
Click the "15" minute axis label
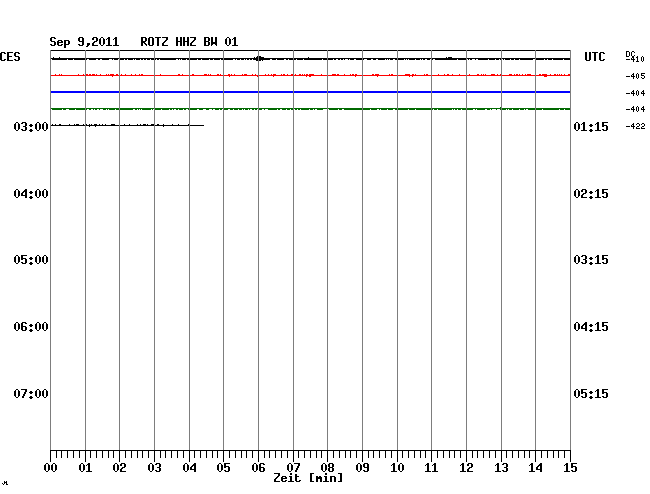pyautogui.click(x=570, y=468)
